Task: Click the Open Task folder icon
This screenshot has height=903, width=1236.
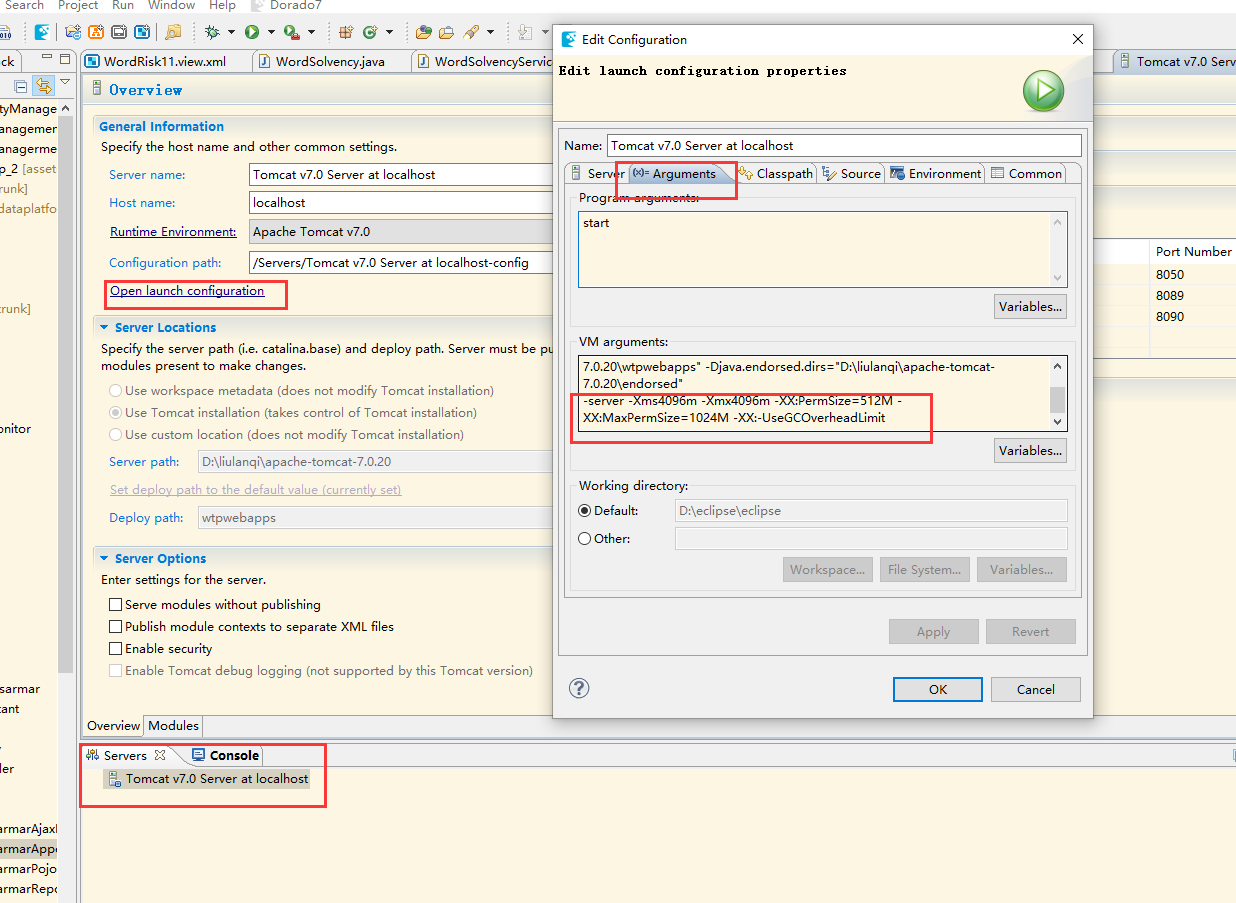Action: click(445, 32)
